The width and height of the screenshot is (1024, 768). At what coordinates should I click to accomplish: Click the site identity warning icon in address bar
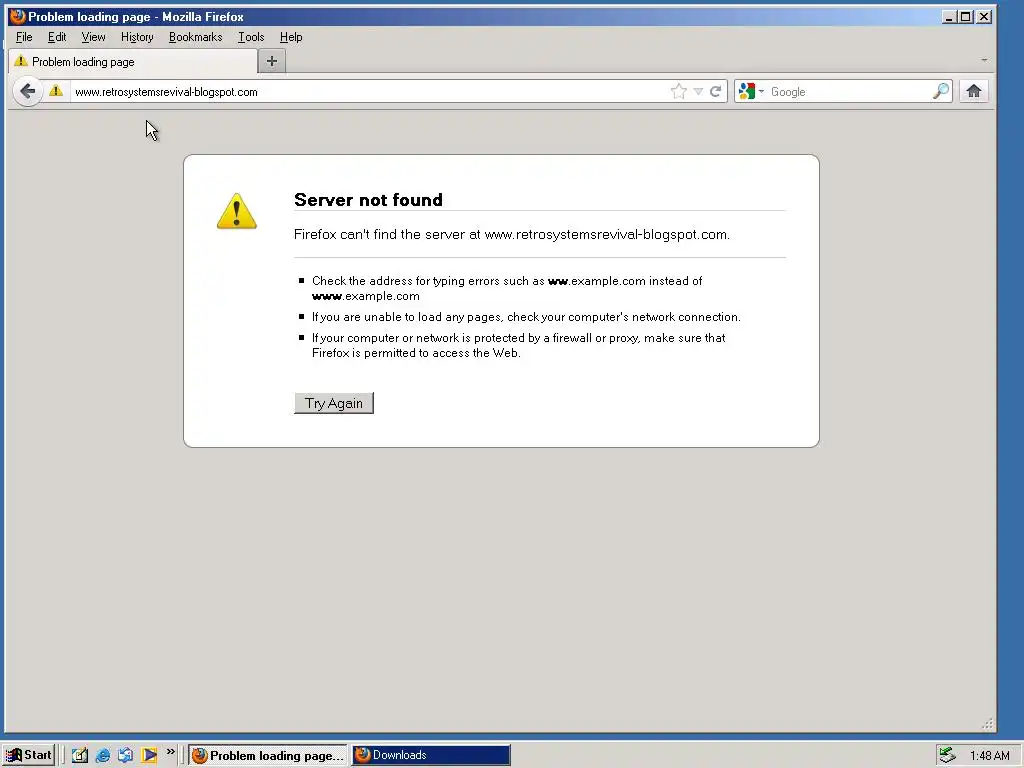point(56,91)
